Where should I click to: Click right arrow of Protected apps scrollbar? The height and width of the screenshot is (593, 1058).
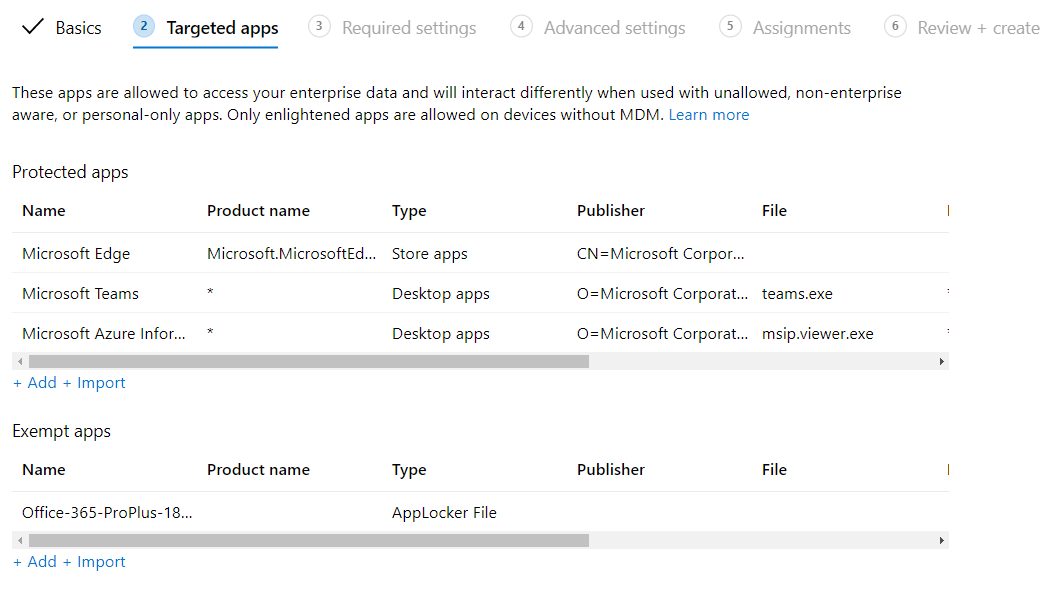pos(941,362)
